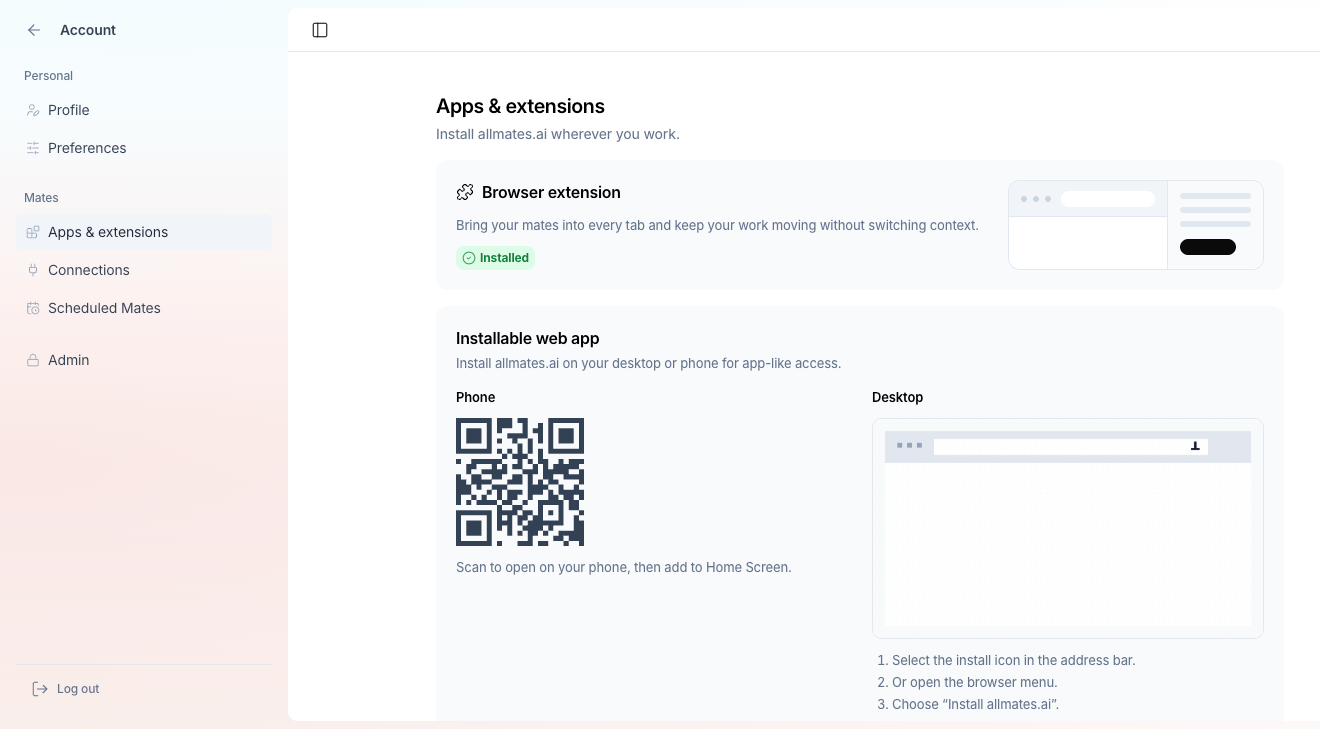Open the Admin section
The image size is (1320, 729).
tap(144, 360)
